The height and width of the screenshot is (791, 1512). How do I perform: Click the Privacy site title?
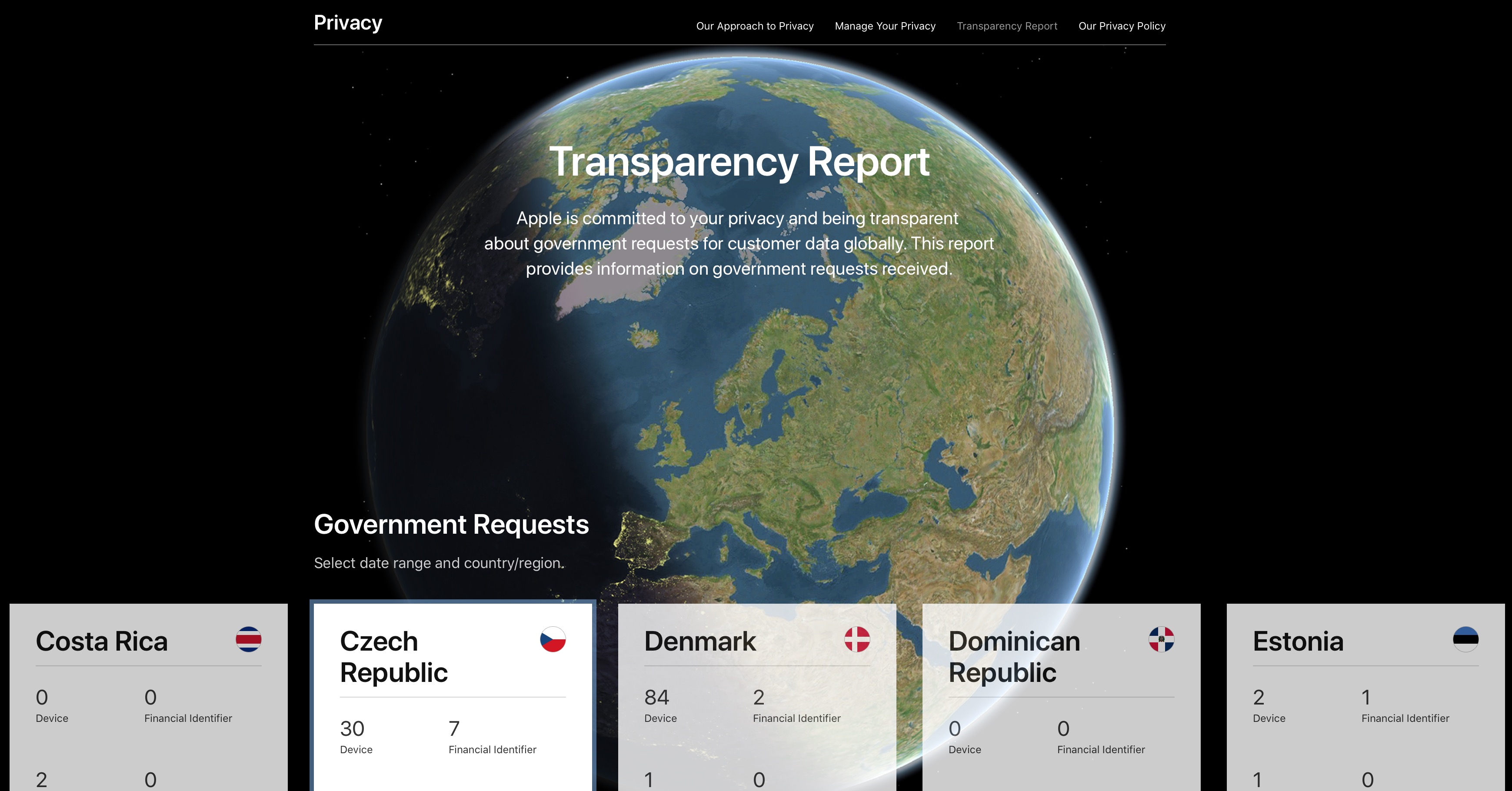(x=347, y=23)
